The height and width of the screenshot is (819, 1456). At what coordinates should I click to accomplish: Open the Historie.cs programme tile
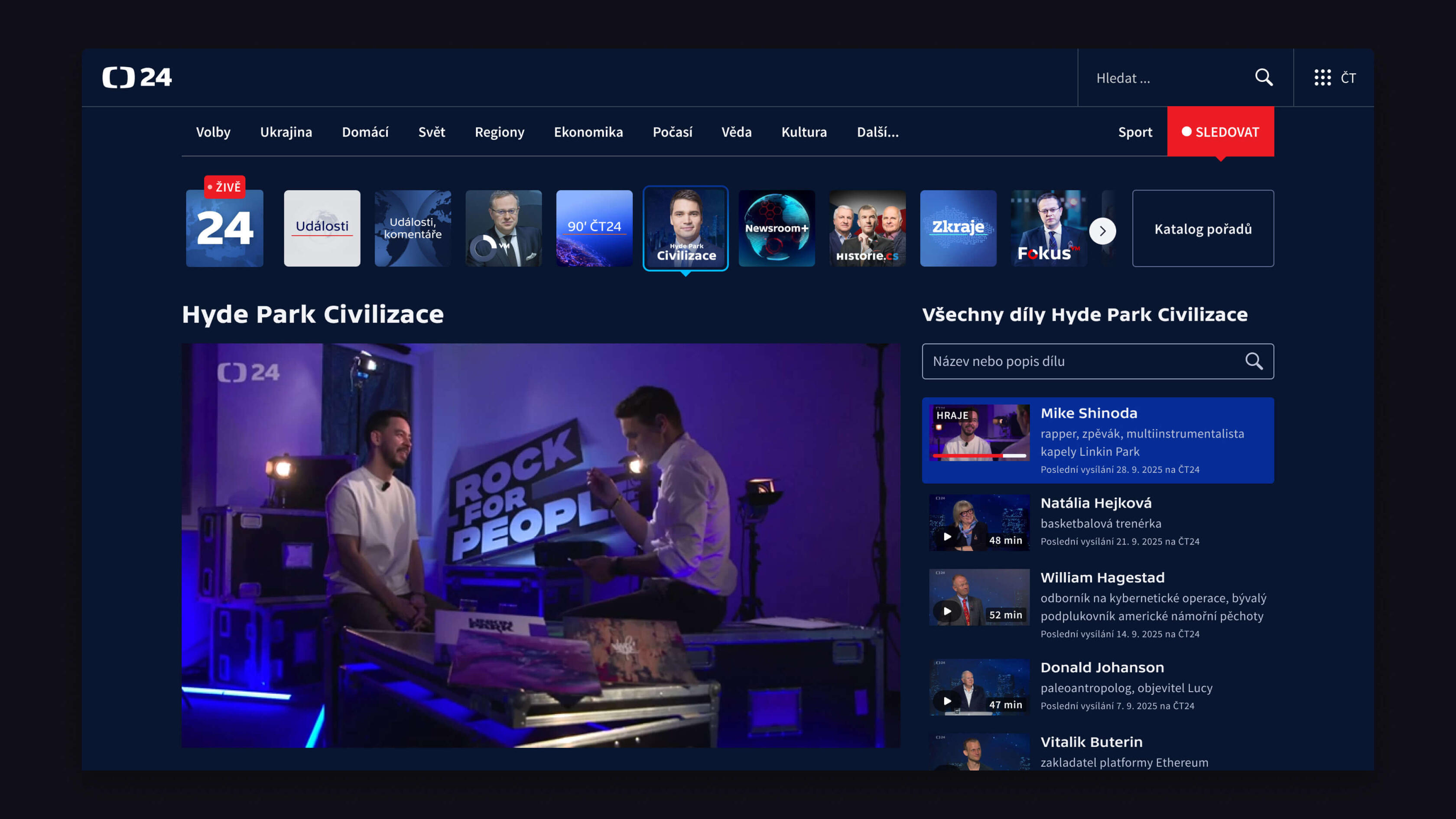(x=867, y=228)
